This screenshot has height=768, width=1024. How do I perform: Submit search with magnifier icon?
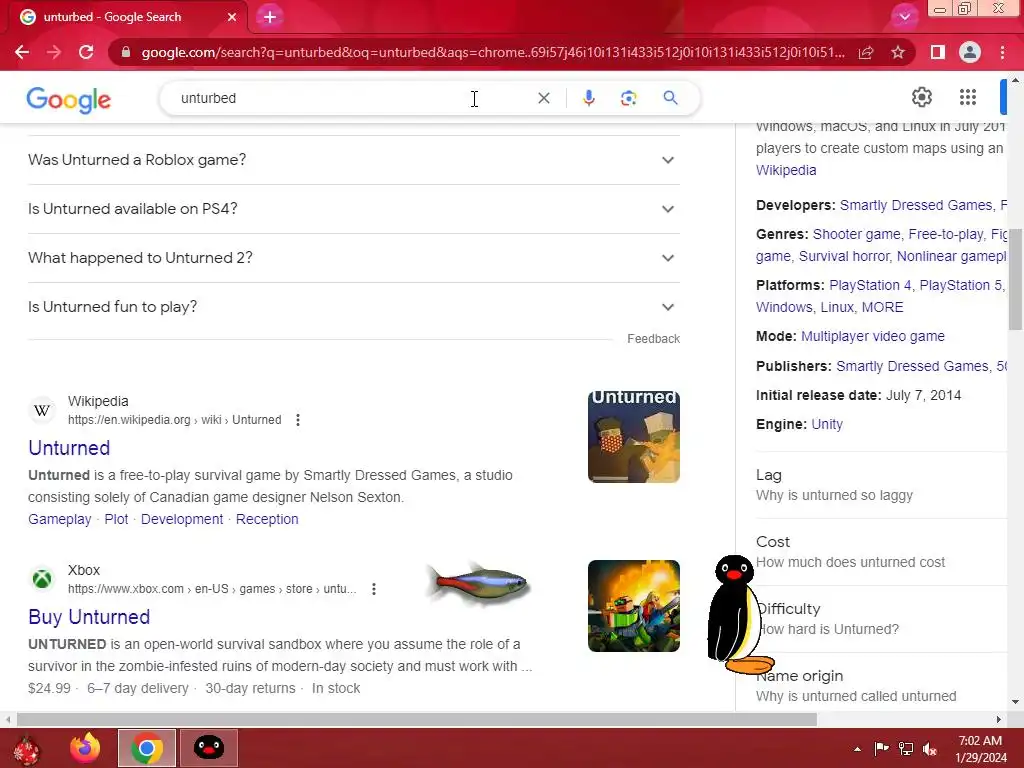click(670, 98)
